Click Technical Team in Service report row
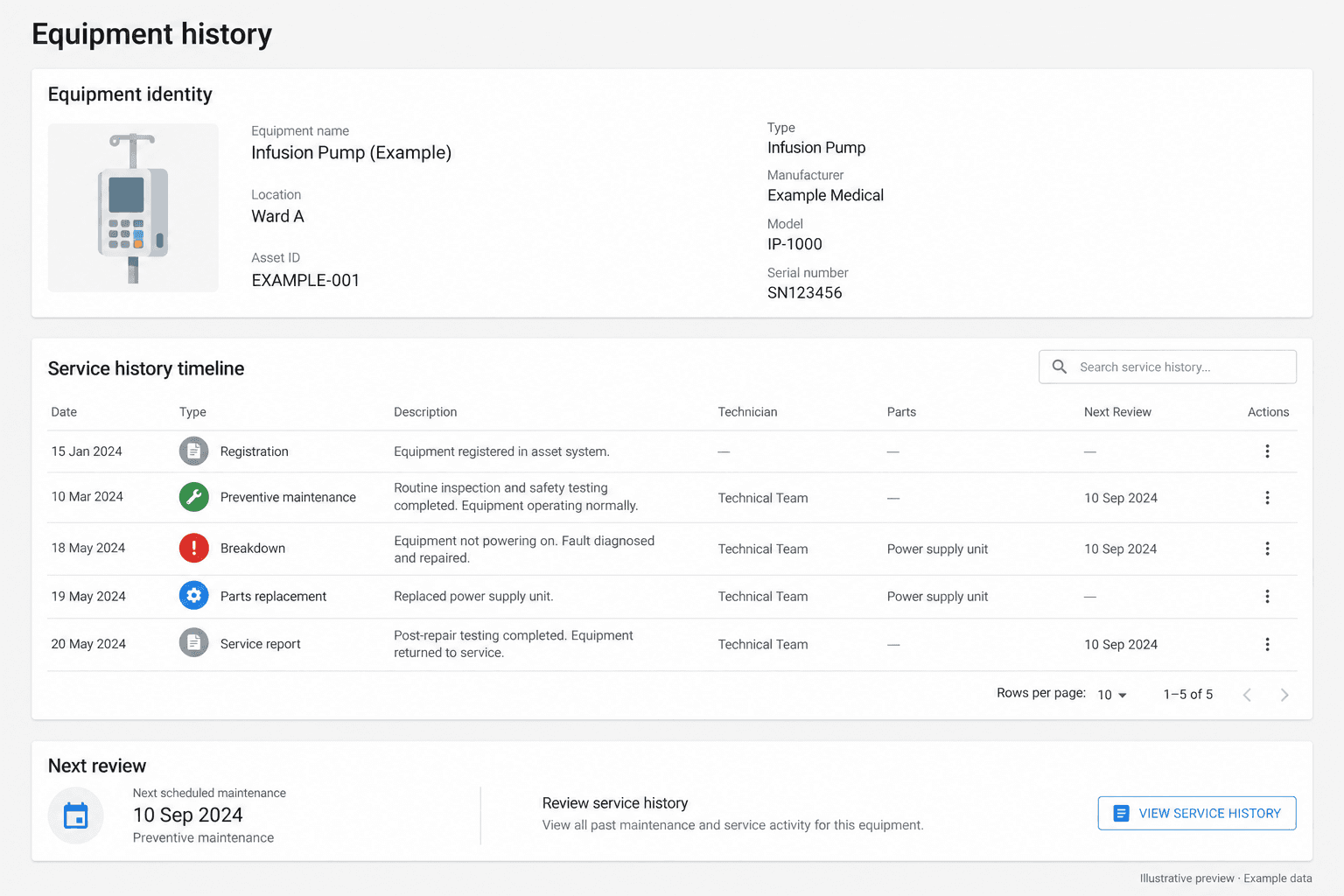The height and width of the screenshot is (896, 1344). coord(763,645)
